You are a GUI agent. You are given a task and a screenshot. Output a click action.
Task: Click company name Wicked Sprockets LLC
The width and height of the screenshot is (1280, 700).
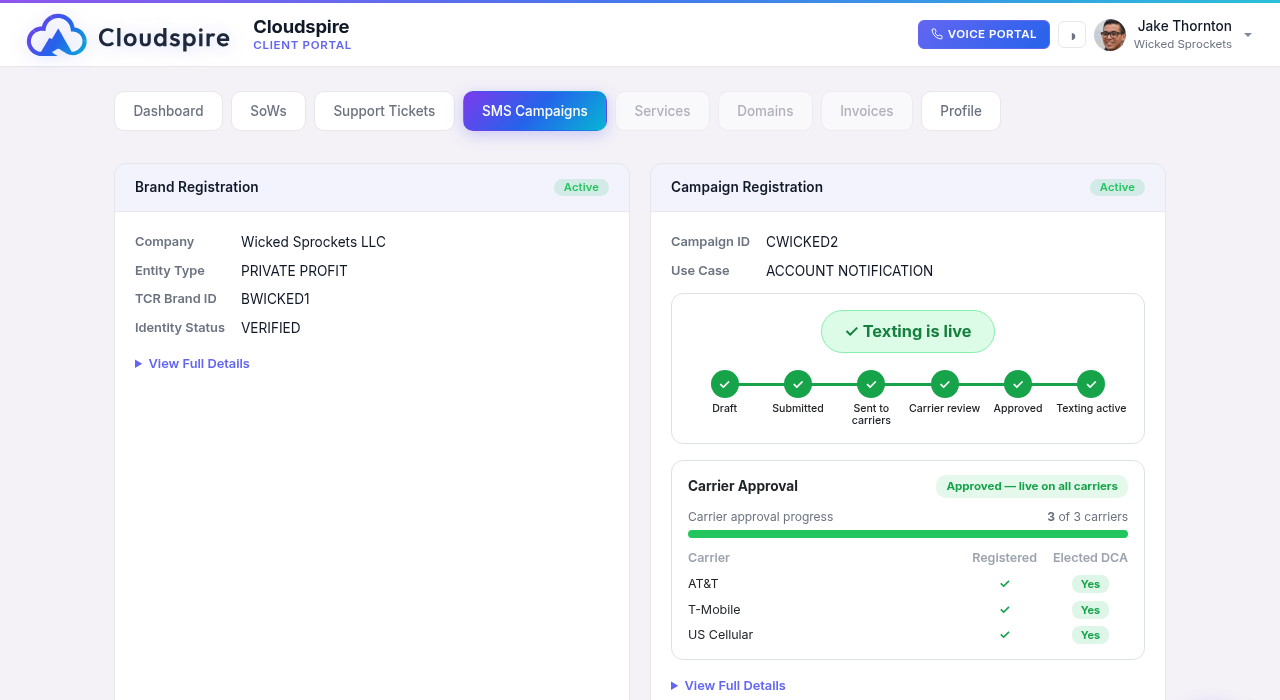click(313, 242)
